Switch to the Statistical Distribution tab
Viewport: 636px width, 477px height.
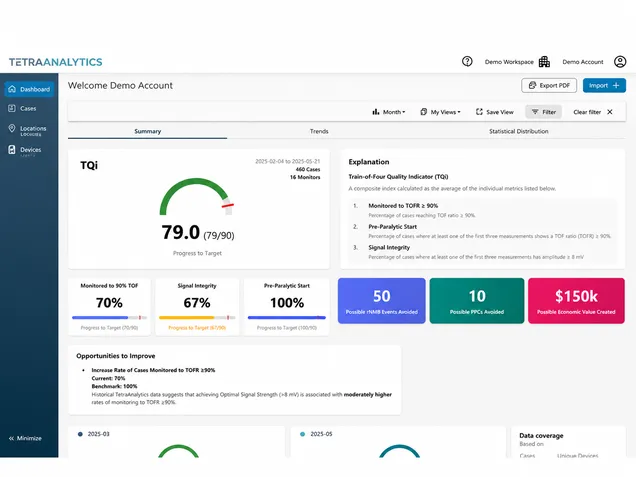click(x=518, y=131)
